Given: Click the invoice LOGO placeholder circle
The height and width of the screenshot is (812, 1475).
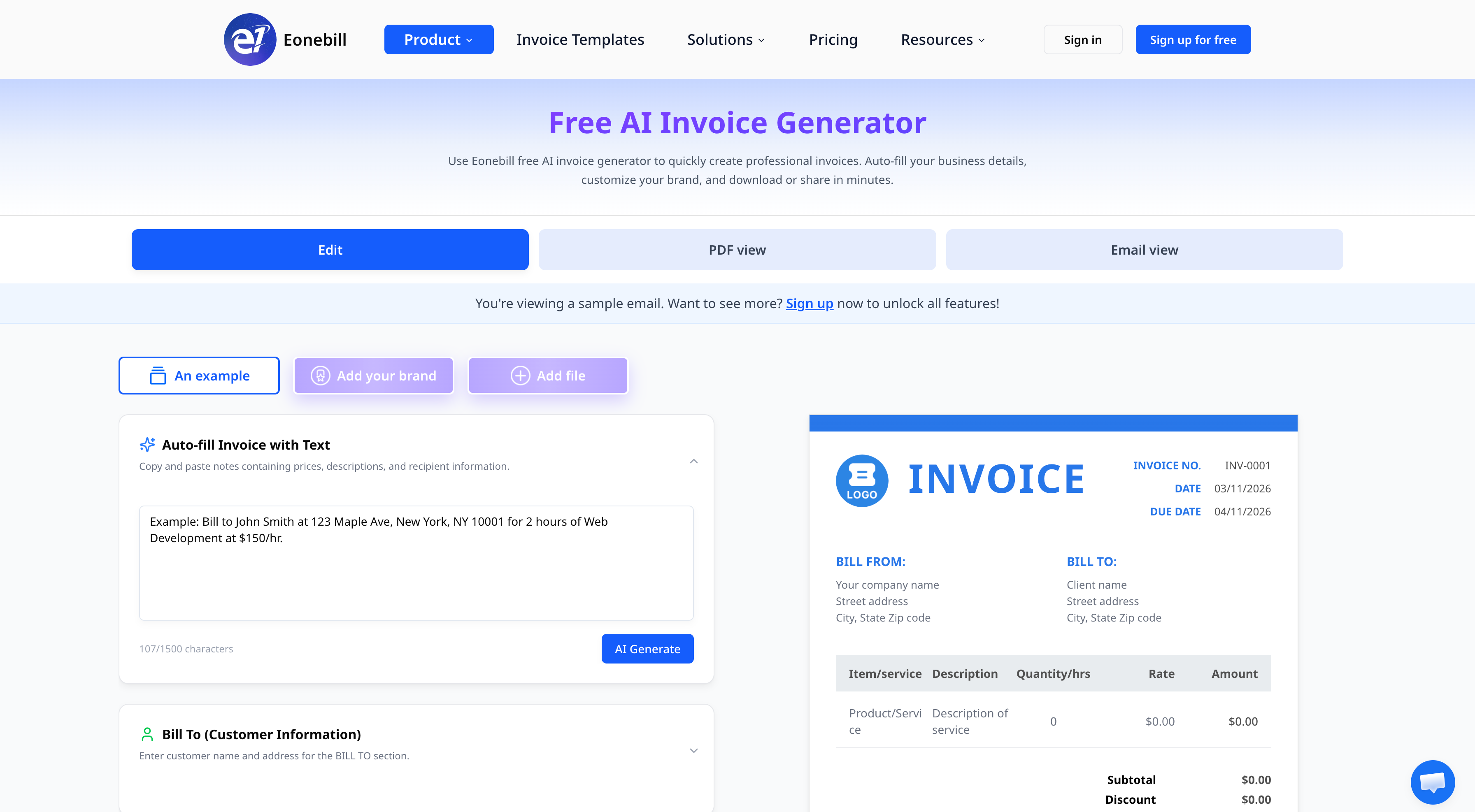Looking at the screenshot, I should pos(862,480).
